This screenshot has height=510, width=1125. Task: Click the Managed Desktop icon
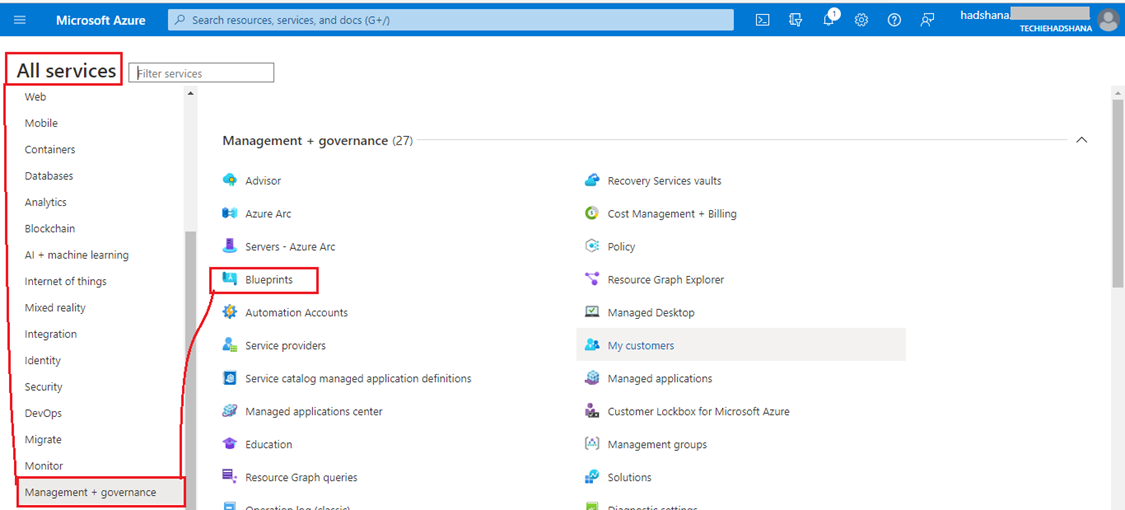[592, 312]
